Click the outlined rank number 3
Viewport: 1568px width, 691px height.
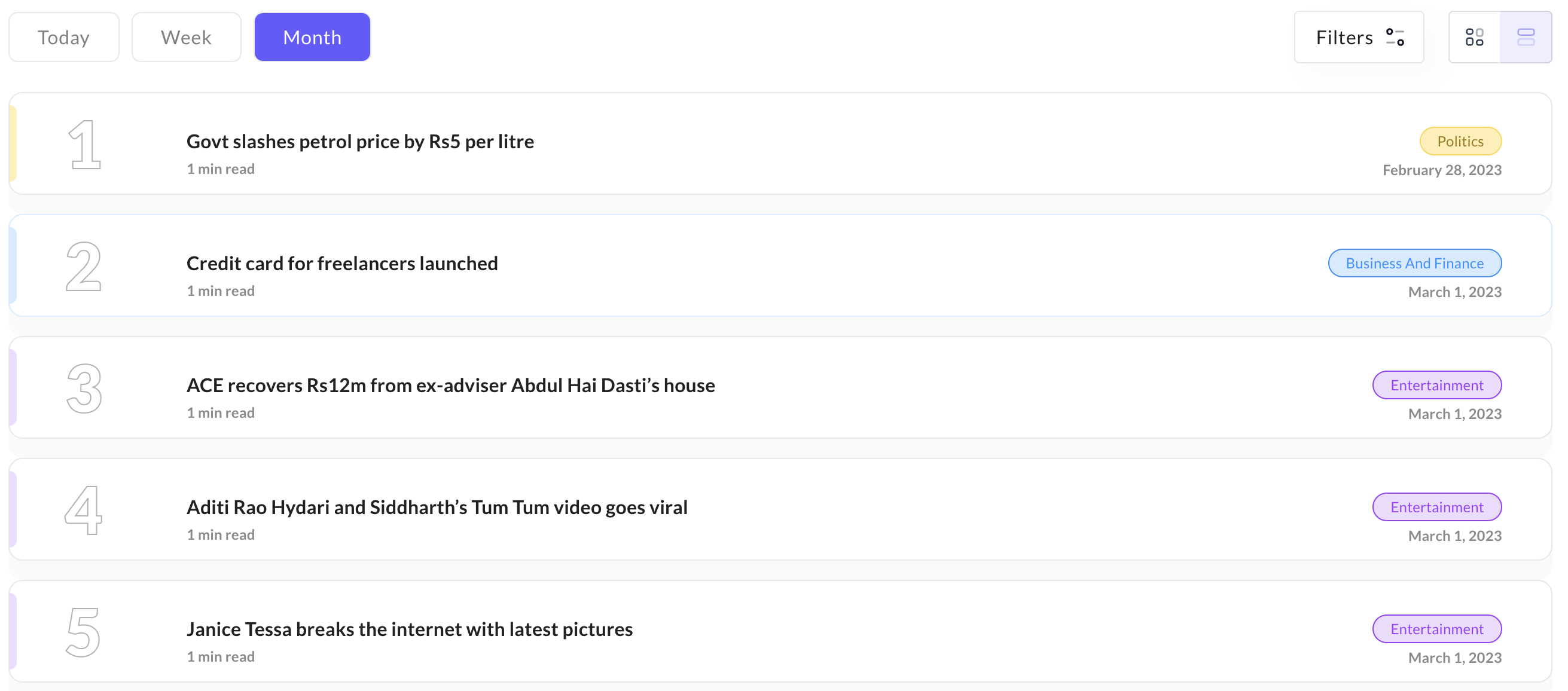pos(84,388)
